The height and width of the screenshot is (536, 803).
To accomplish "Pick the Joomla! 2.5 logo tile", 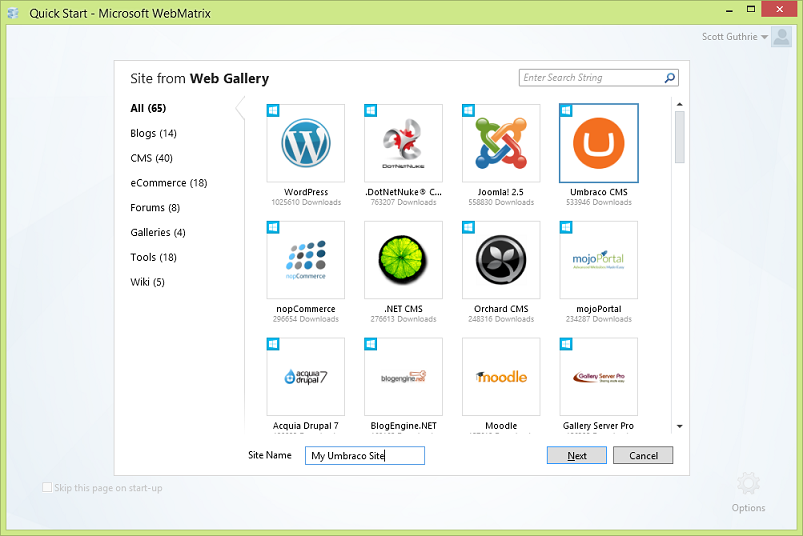I will coord(501,143).
